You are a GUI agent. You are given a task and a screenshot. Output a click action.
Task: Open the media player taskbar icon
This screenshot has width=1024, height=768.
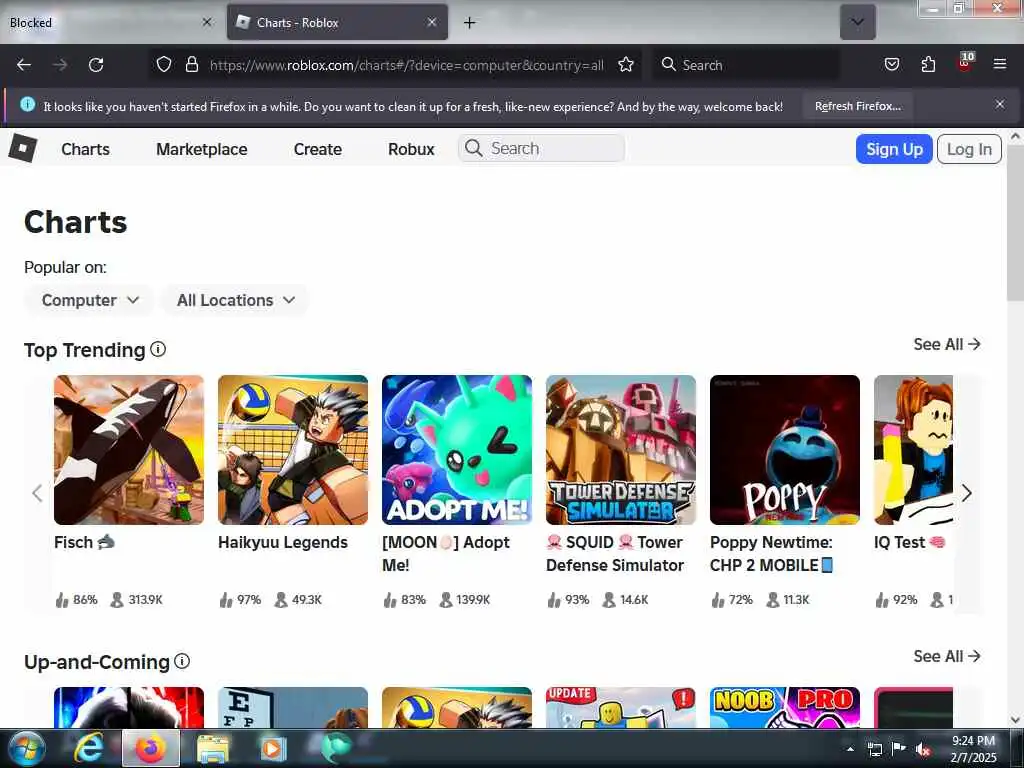[274, 748]
